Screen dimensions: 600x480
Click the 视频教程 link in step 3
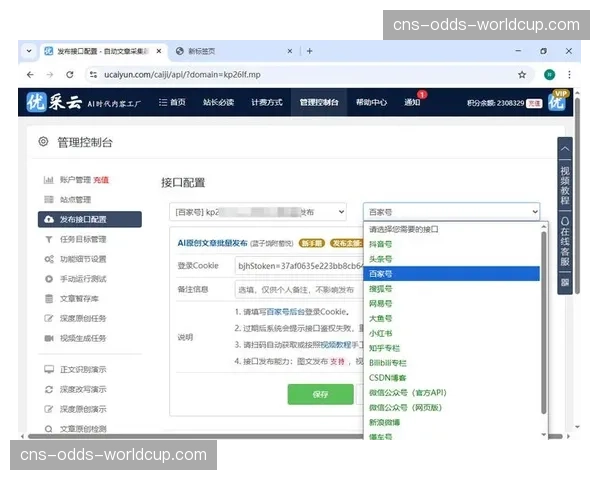point(336,344)
